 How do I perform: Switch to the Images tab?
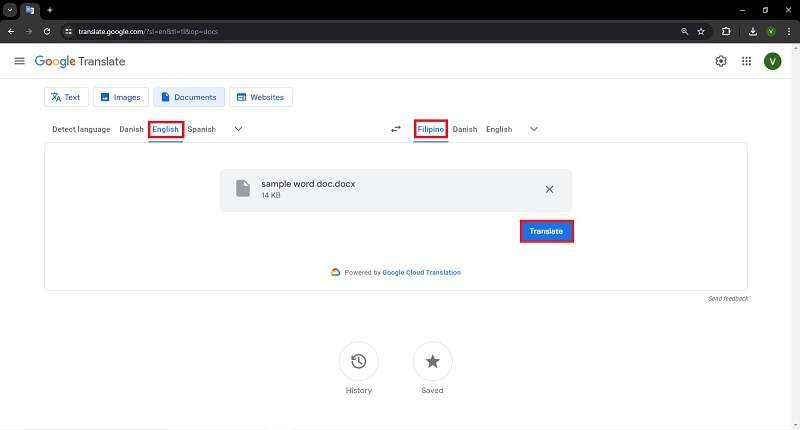click(x=121, y=97)
